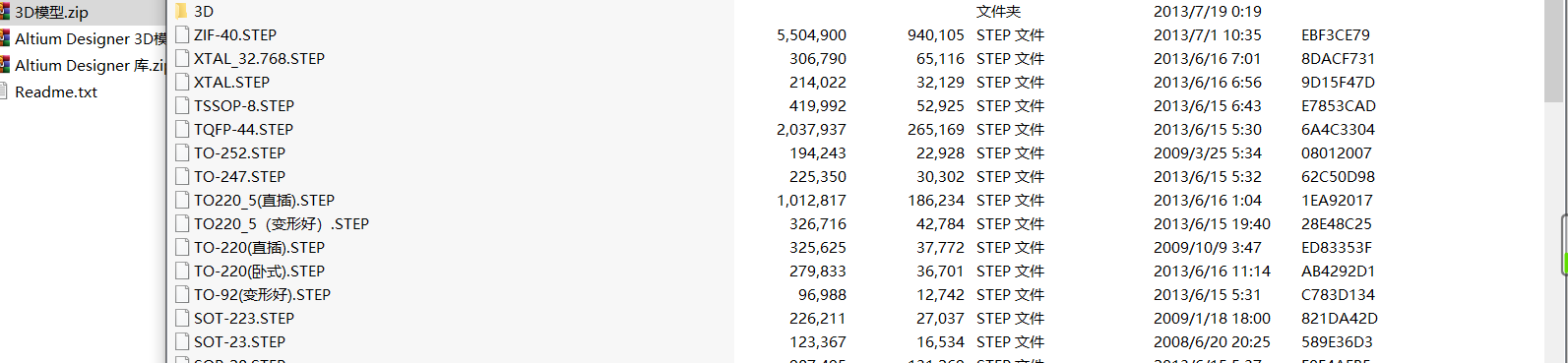Click the vertical scrollbar of file list
The width and height of the screenshot is (1568, 363).
point(1554,181)
